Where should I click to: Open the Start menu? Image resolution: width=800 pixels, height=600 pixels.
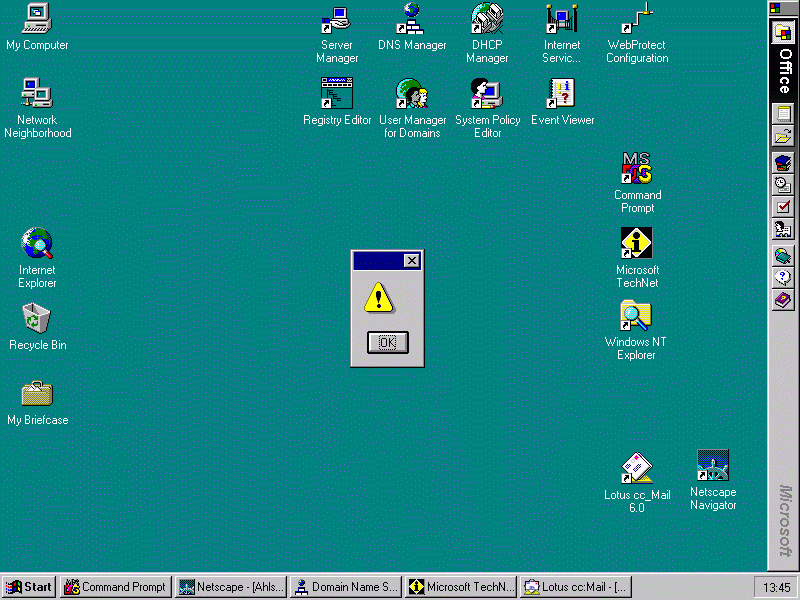click(29, 587)
